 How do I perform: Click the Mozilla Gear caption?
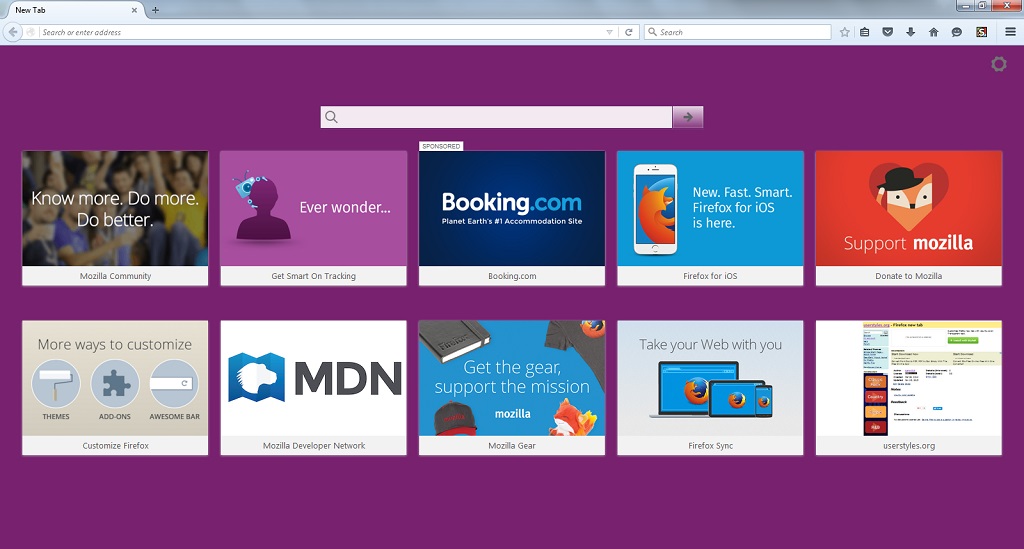512,446
